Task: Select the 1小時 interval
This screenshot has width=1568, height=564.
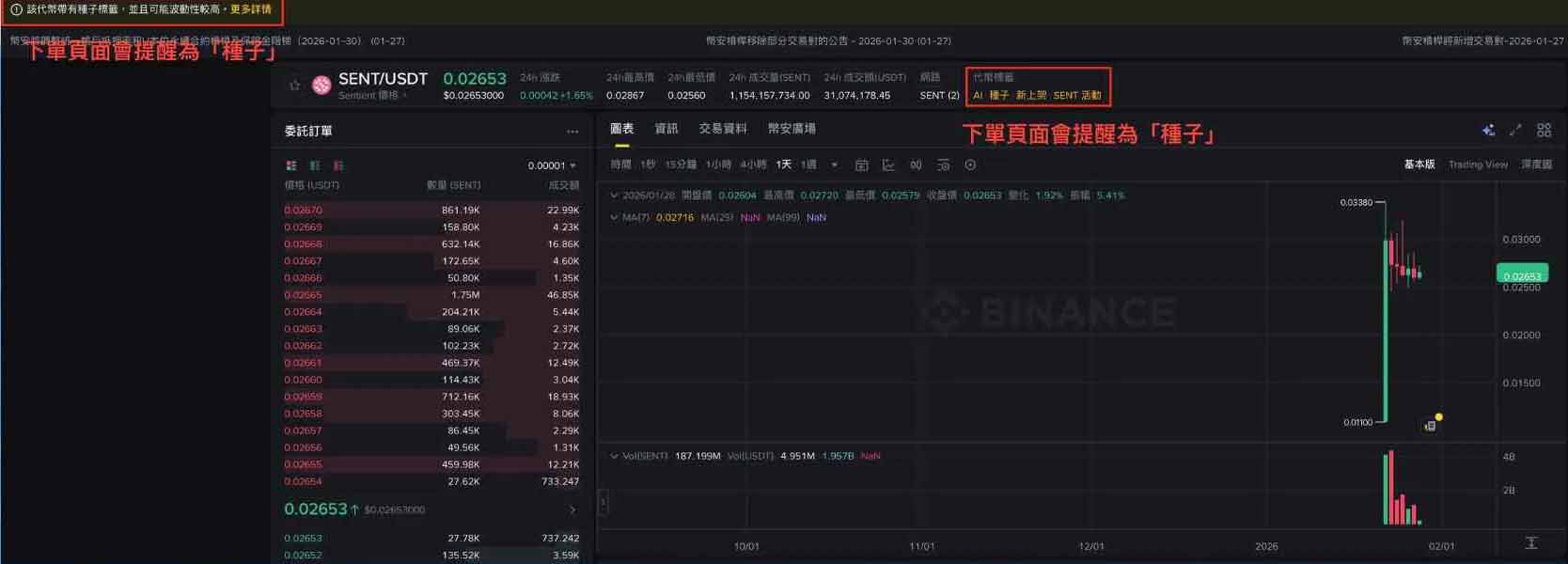Action: click(x=718, y=164)
